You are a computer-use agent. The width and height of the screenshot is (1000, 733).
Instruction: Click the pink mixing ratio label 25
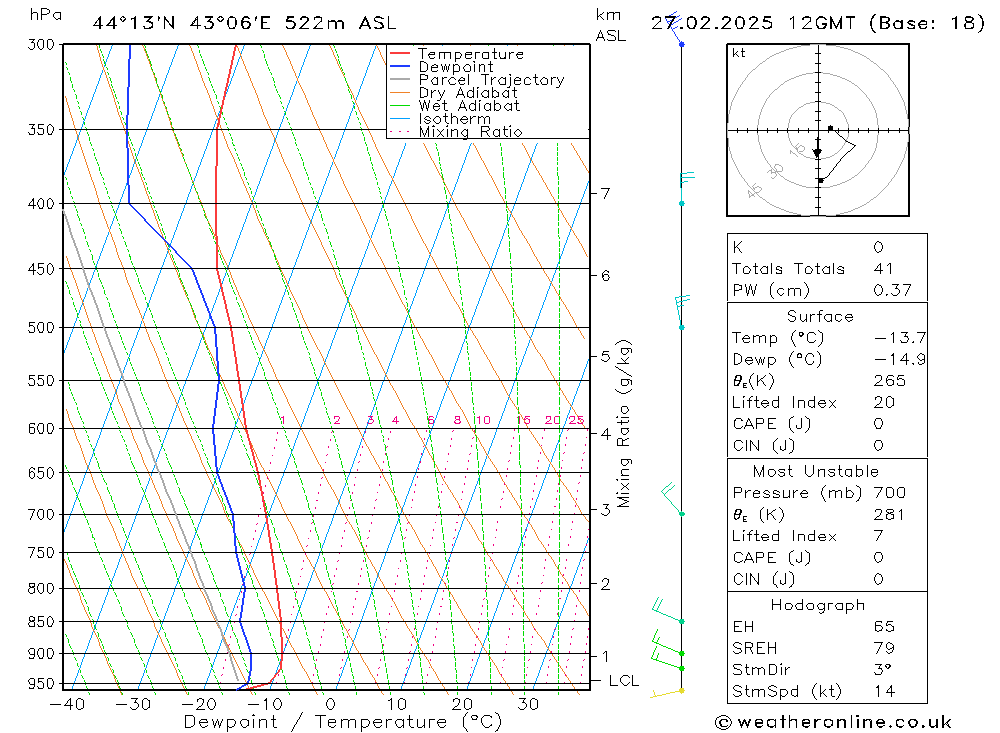click(577, 420)
